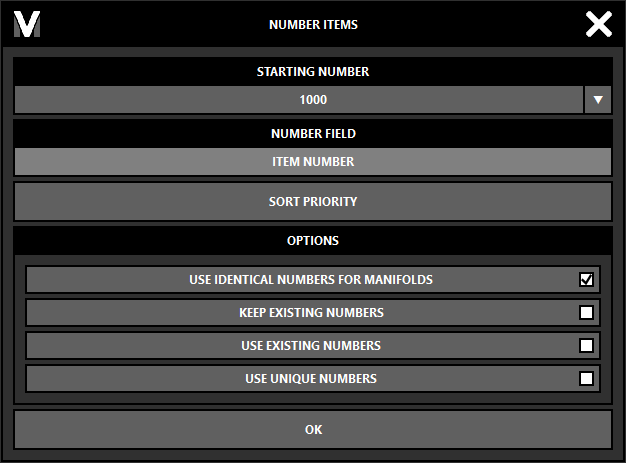
Task: Tick the Use Existing Numbers checkbox
Action: click(586, 346)
